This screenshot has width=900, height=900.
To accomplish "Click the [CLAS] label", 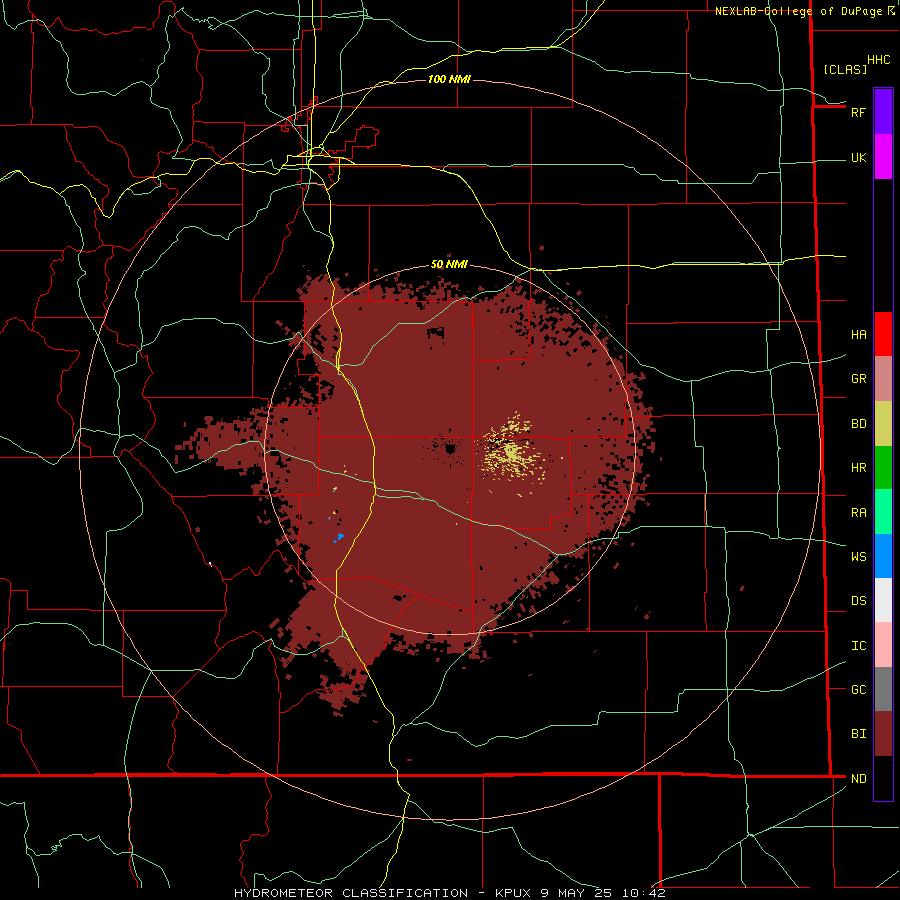I will pos(845,69).
